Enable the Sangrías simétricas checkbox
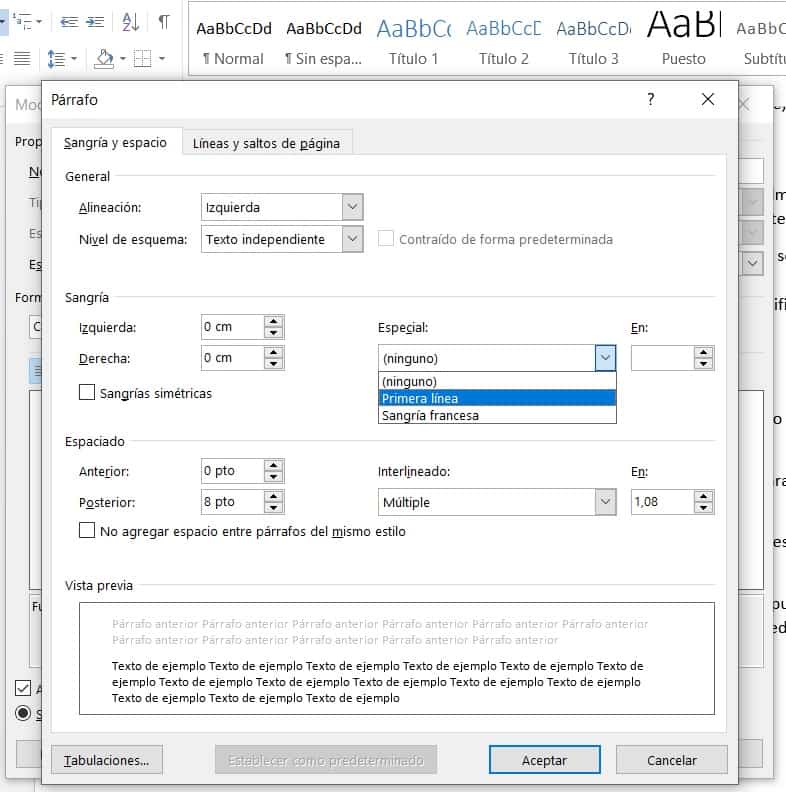The width and height of the screenshot is (786, 792). click(87, 393)
